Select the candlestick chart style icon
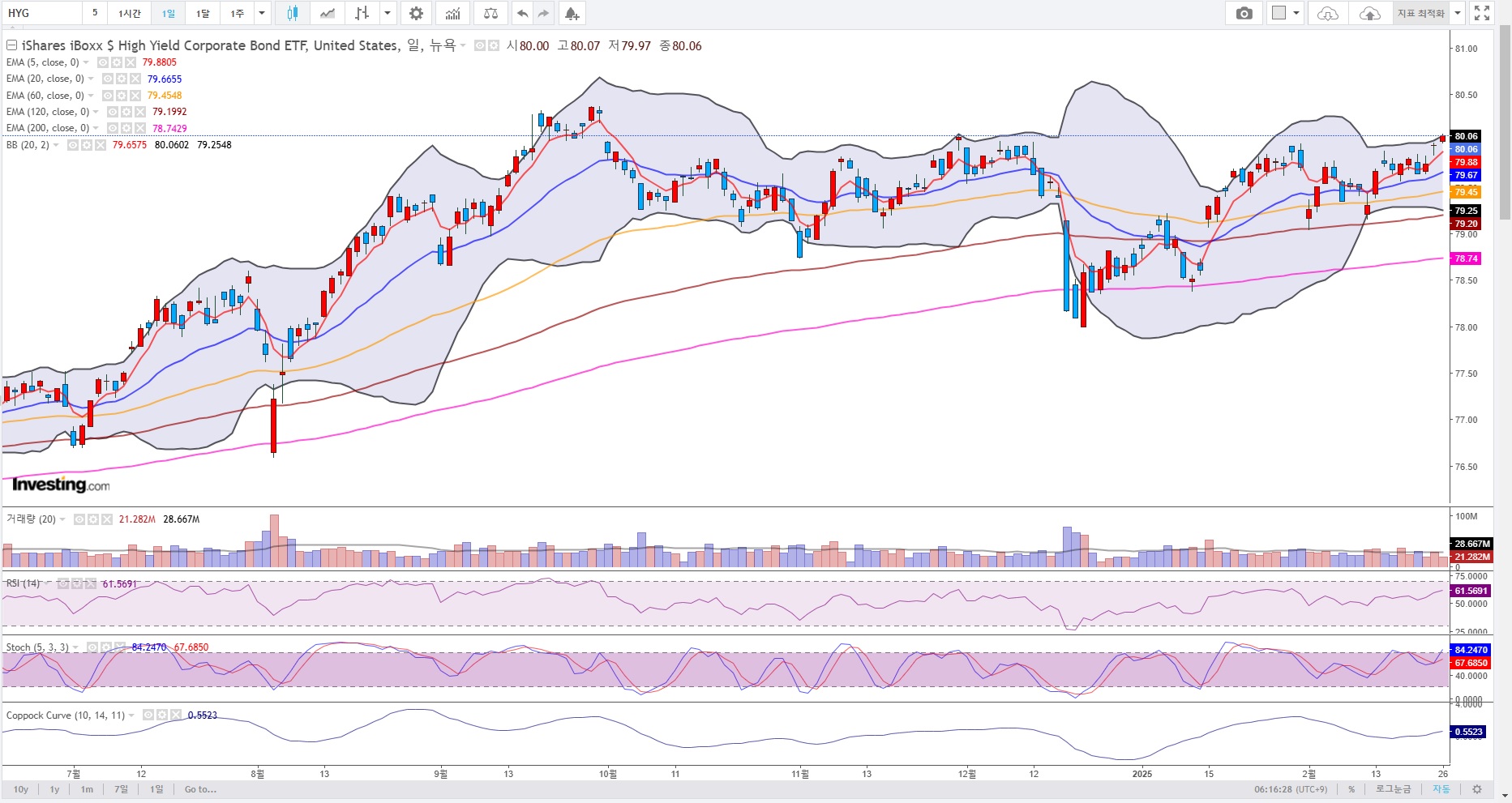The image size is (1512, 803). point(293,13)
